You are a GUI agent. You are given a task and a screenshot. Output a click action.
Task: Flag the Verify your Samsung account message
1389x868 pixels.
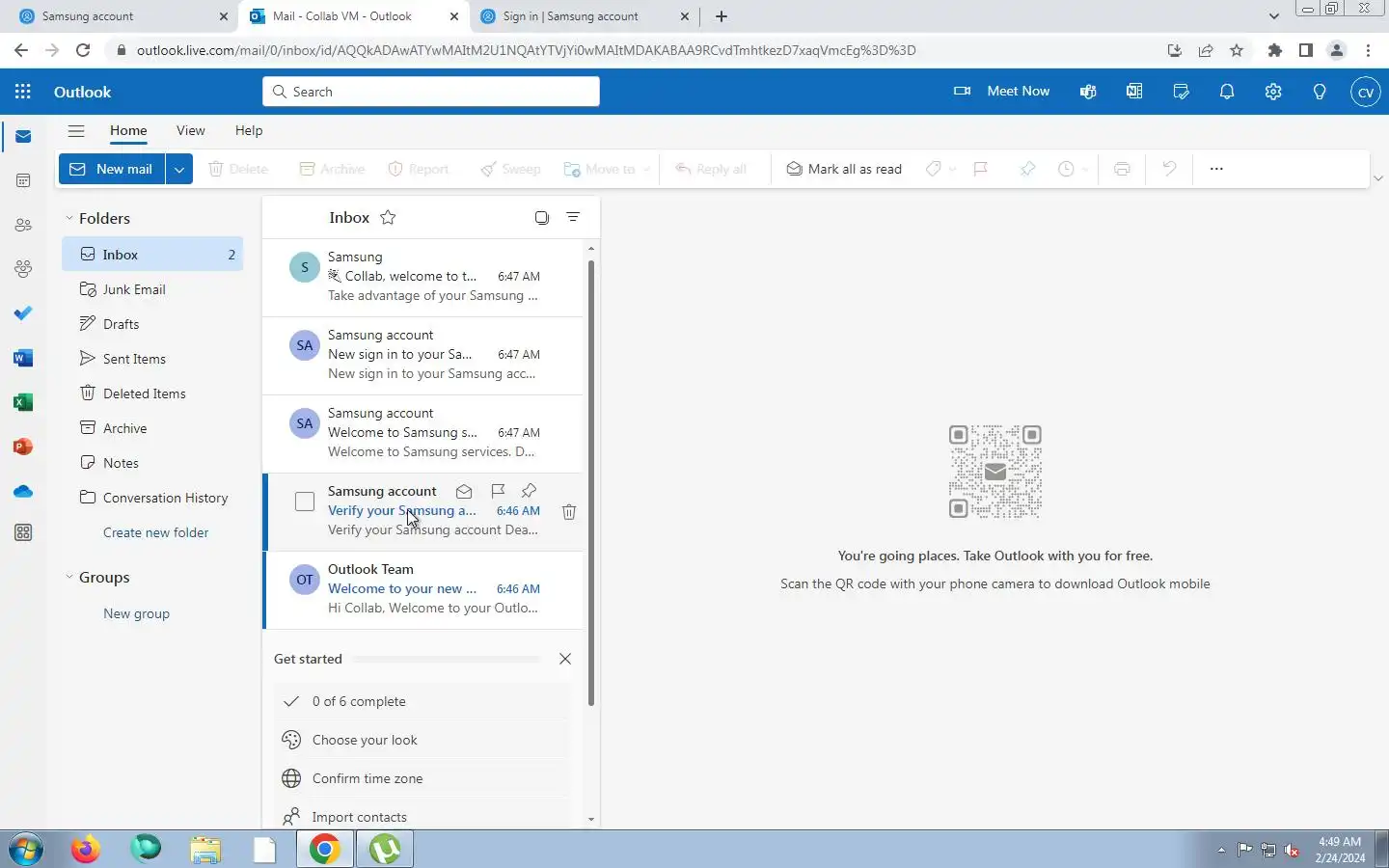[x=498, y=491]
